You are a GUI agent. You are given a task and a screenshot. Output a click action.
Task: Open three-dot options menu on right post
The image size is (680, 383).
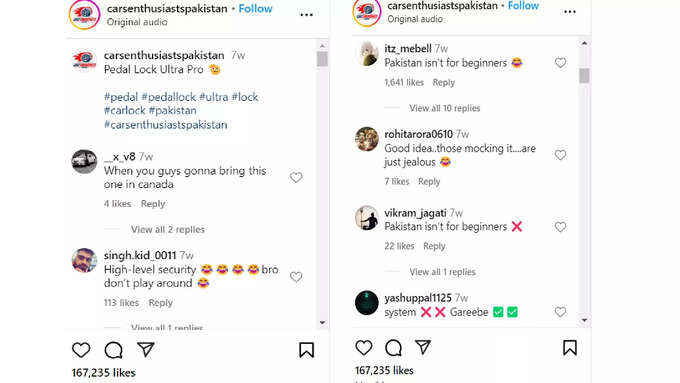point(570,12)
